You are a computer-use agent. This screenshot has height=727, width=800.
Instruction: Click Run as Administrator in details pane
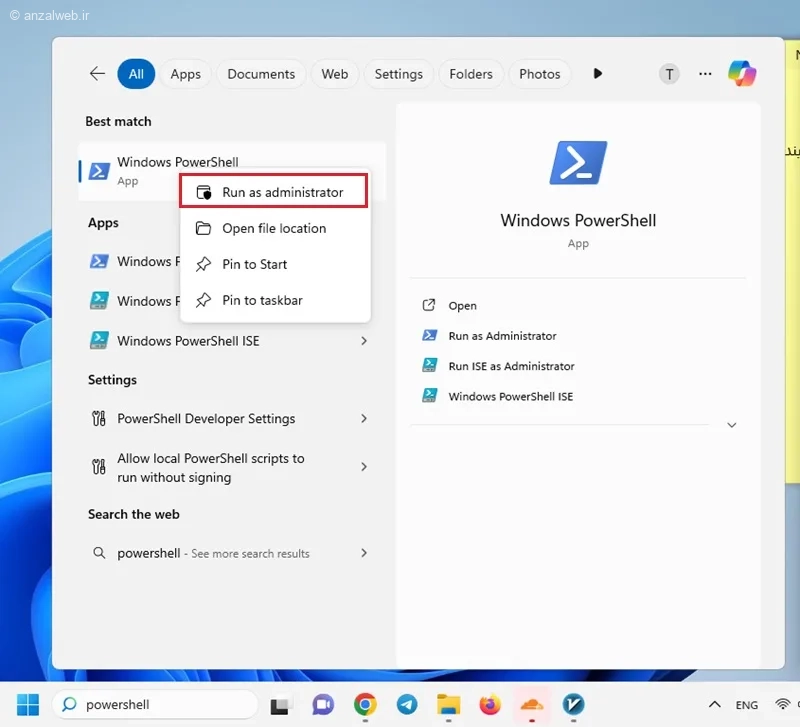click(x=502, y=336)
